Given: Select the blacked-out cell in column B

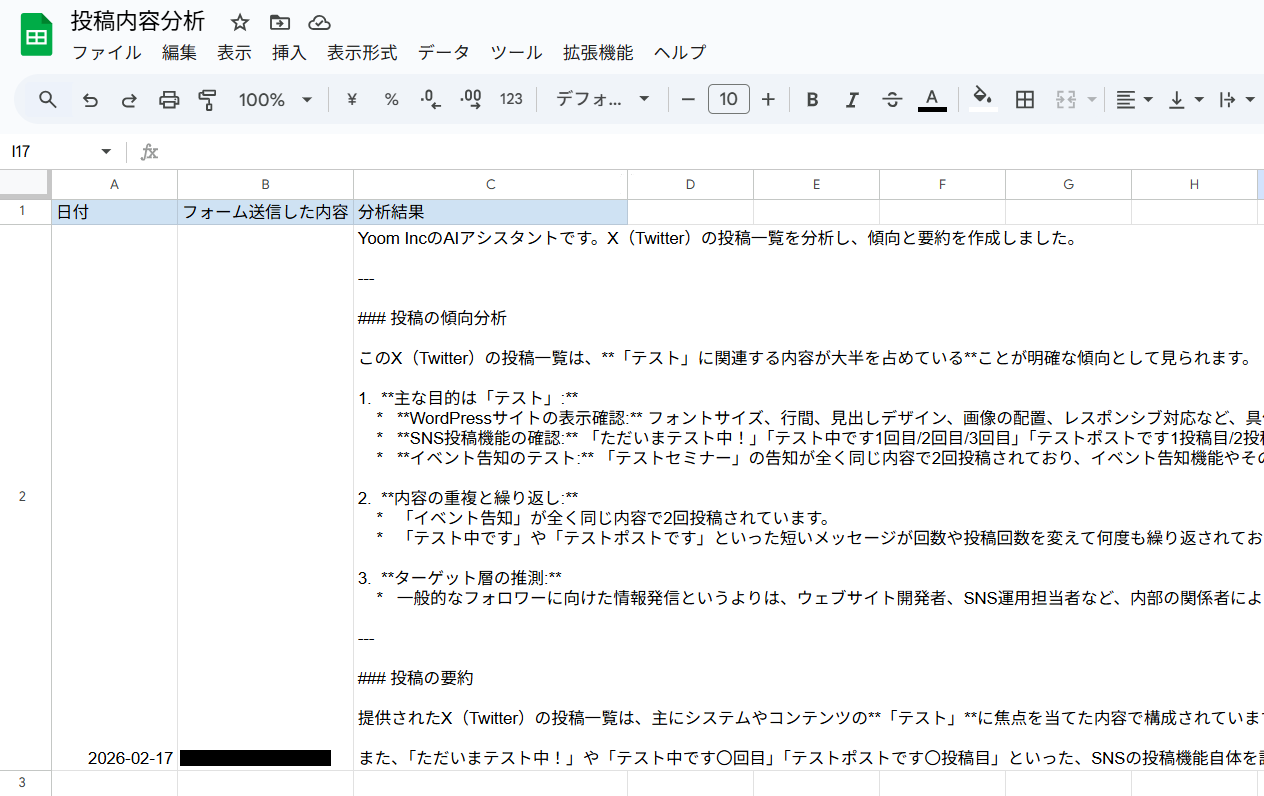Looking at the screenshot, I should (265, 497).
